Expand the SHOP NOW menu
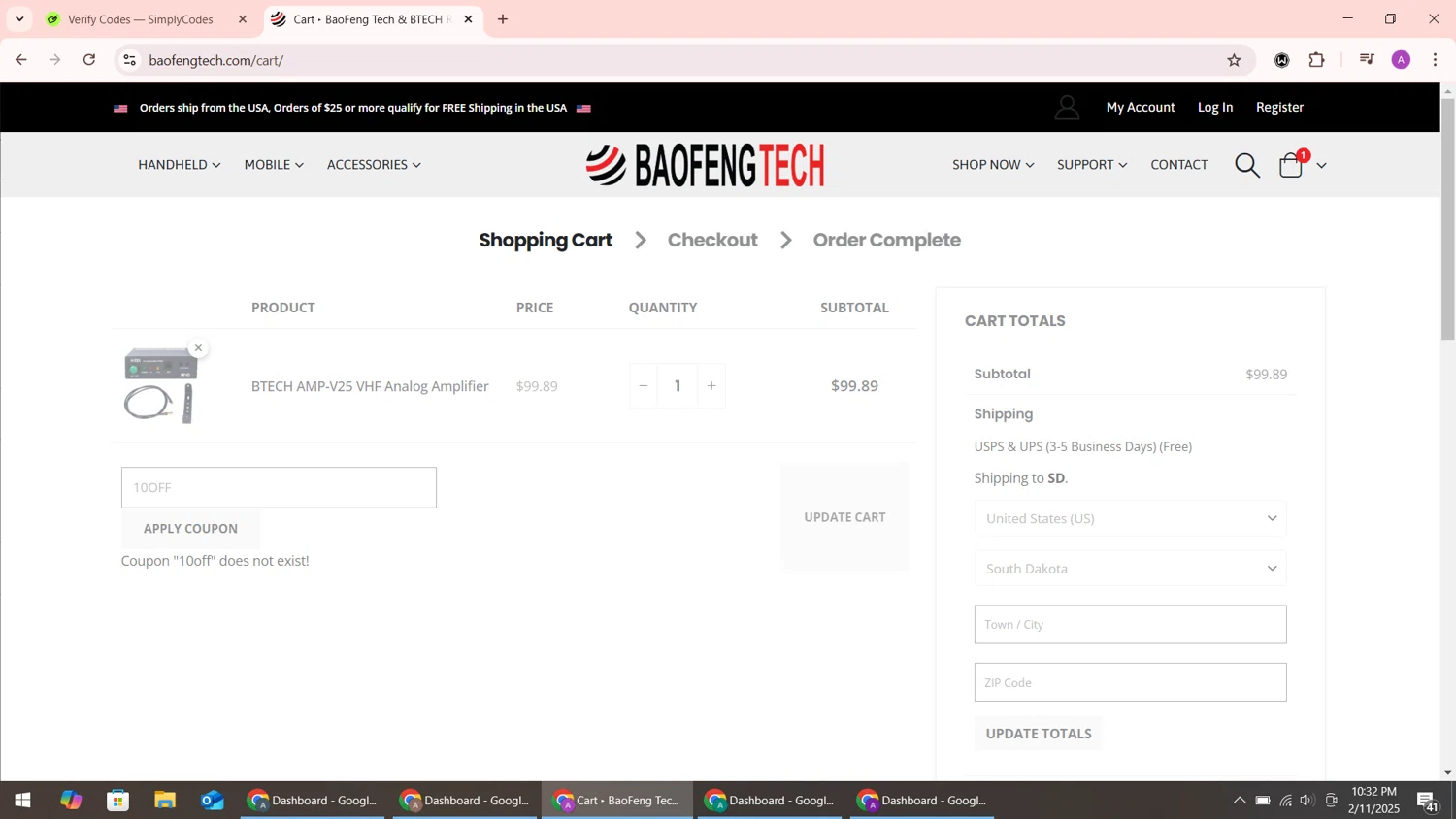The width and height of the screenshot is (1456, 819). click(993, 165)
